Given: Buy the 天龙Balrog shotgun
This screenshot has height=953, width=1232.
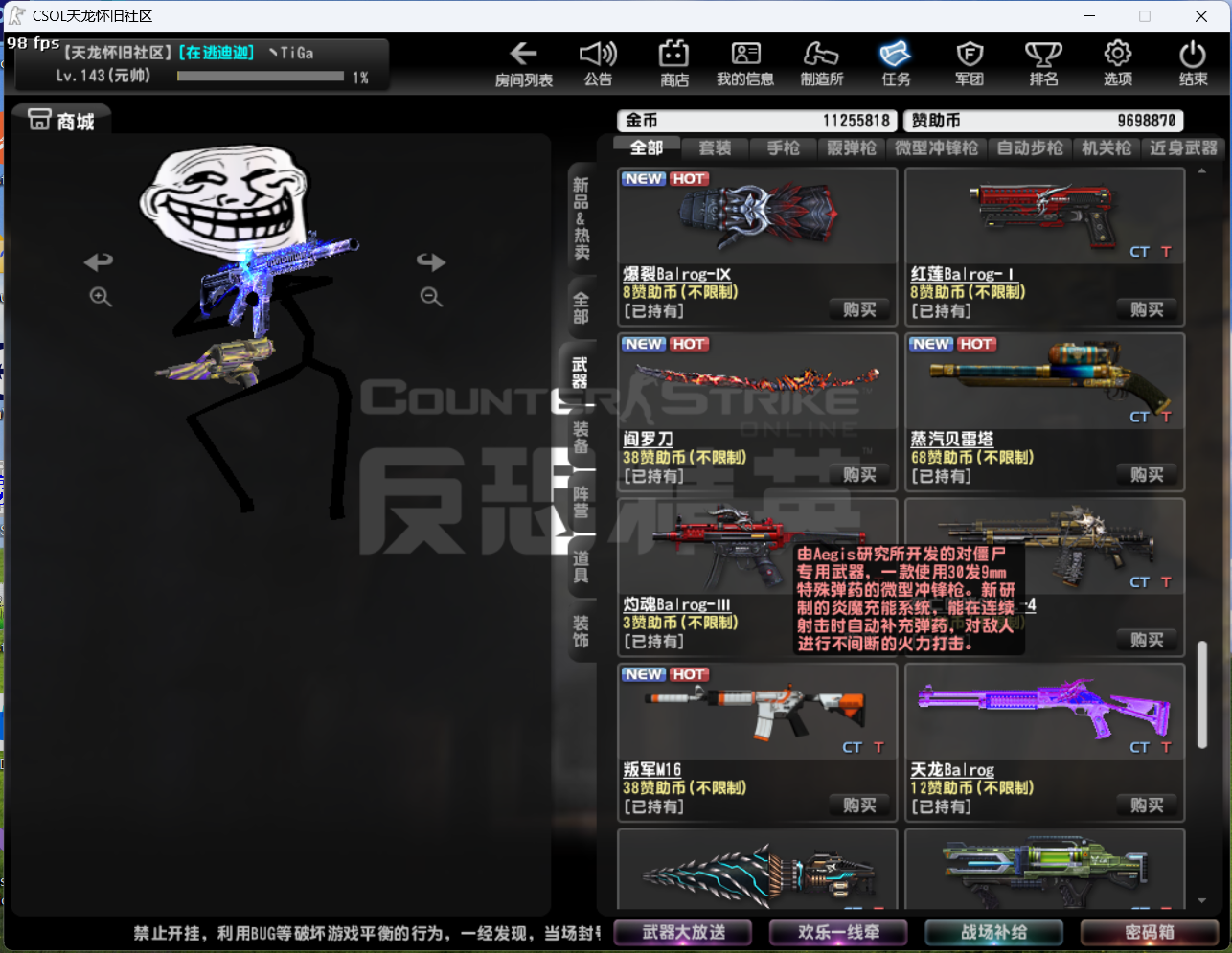Looking at the screenshot, I should (1147, 806).
